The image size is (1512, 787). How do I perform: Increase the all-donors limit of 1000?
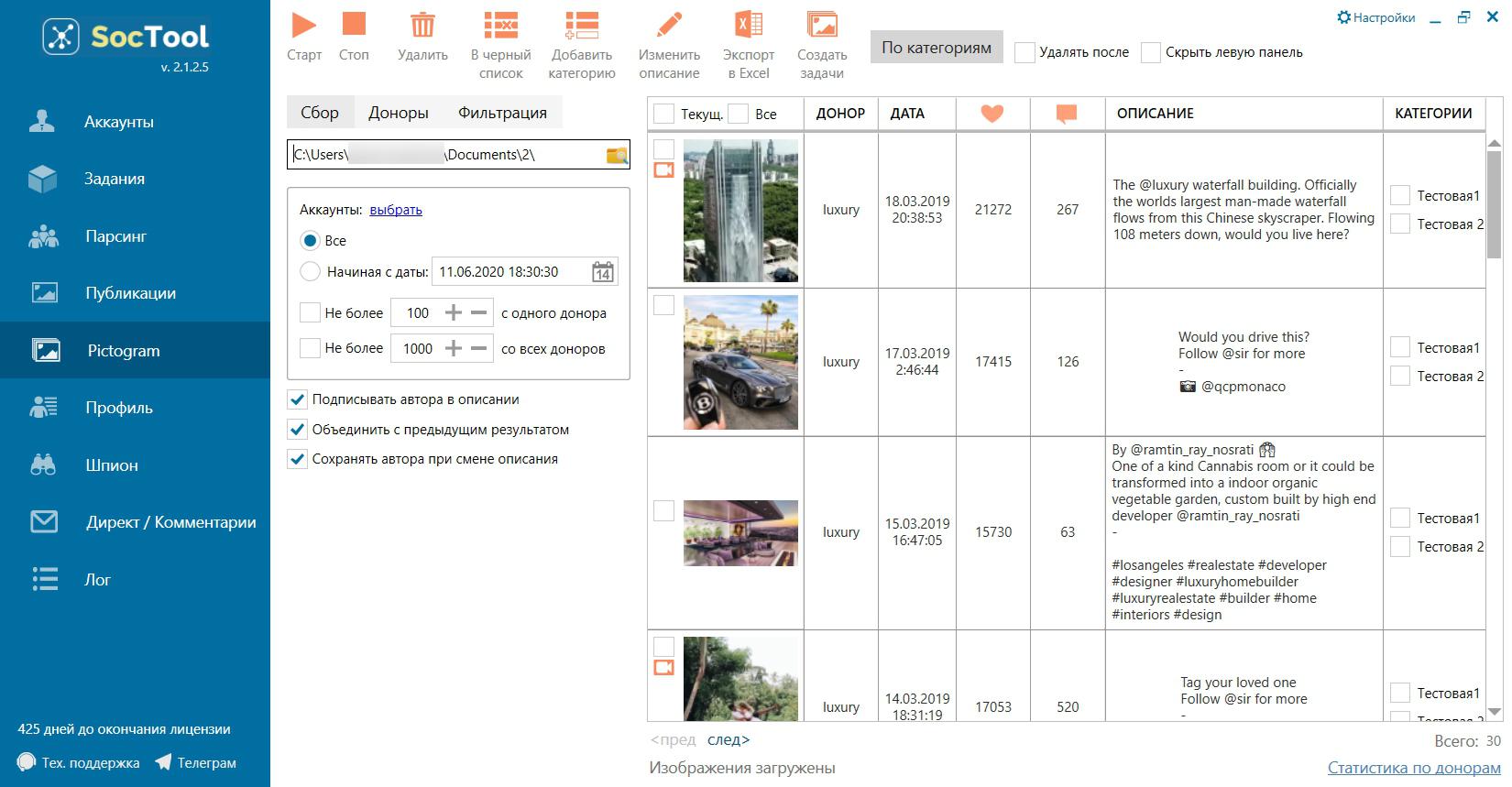coord(453,348)
